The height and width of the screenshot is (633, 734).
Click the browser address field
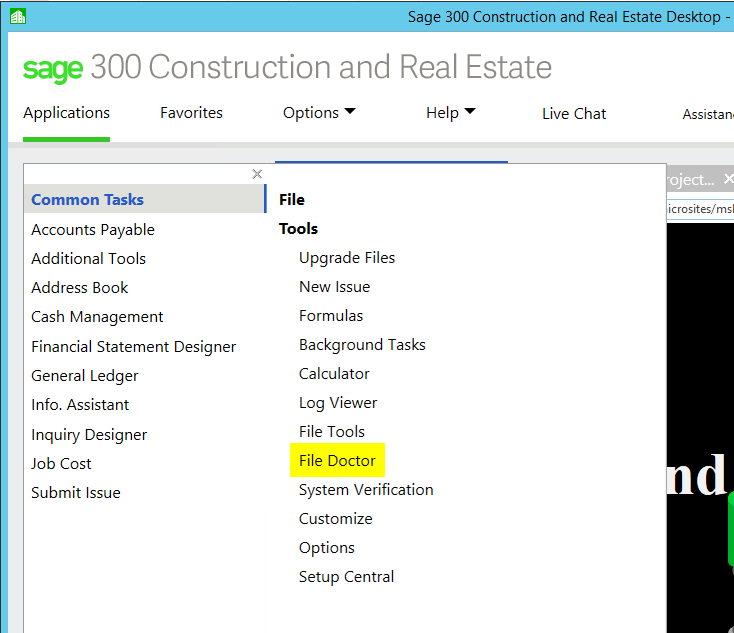(700, 209)
